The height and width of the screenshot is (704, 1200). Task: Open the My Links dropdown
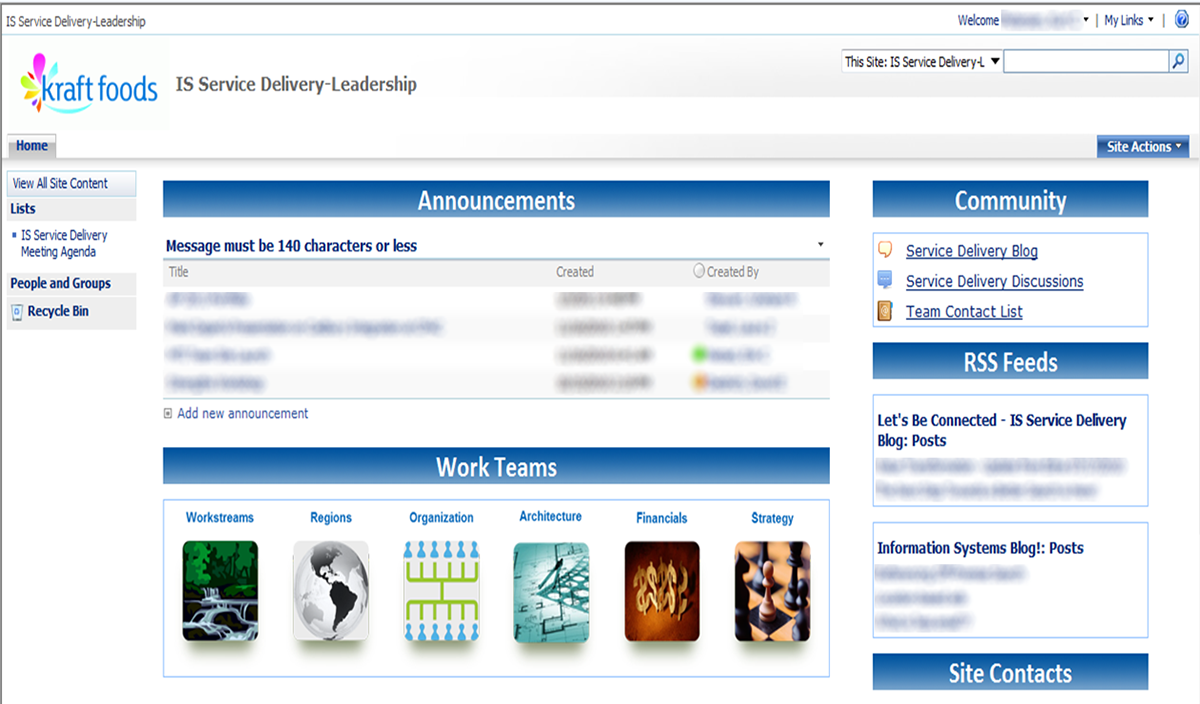click(x=1129, y=20)
